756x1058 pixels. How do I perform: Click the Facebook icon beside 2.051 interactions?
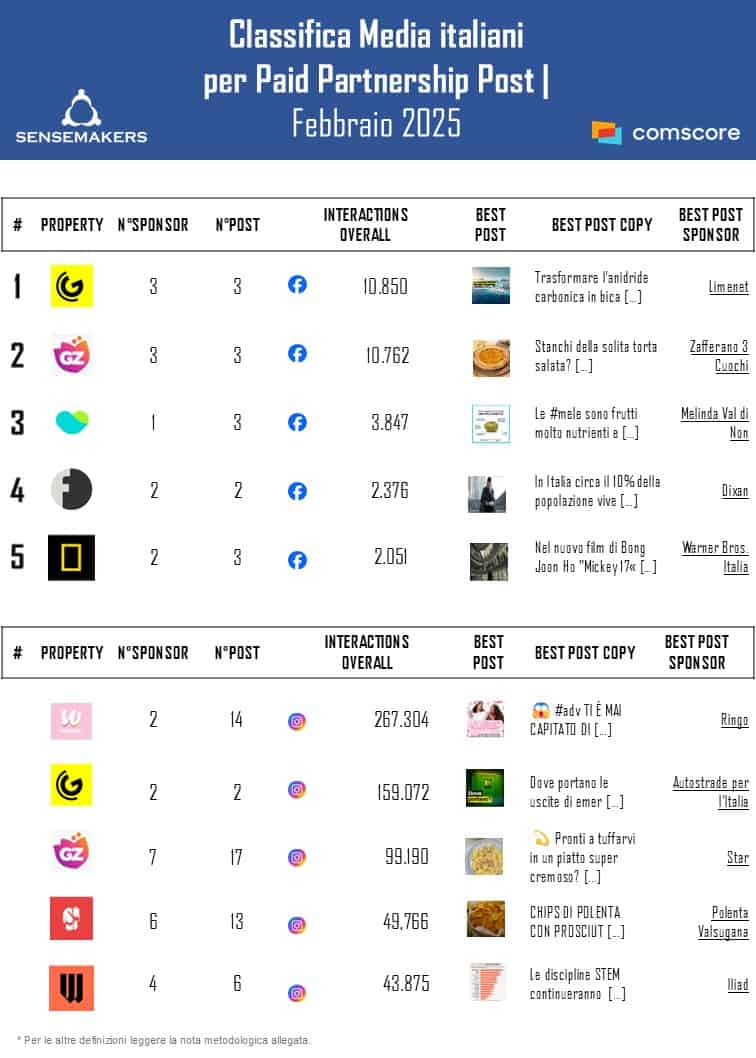coord(297,560)
